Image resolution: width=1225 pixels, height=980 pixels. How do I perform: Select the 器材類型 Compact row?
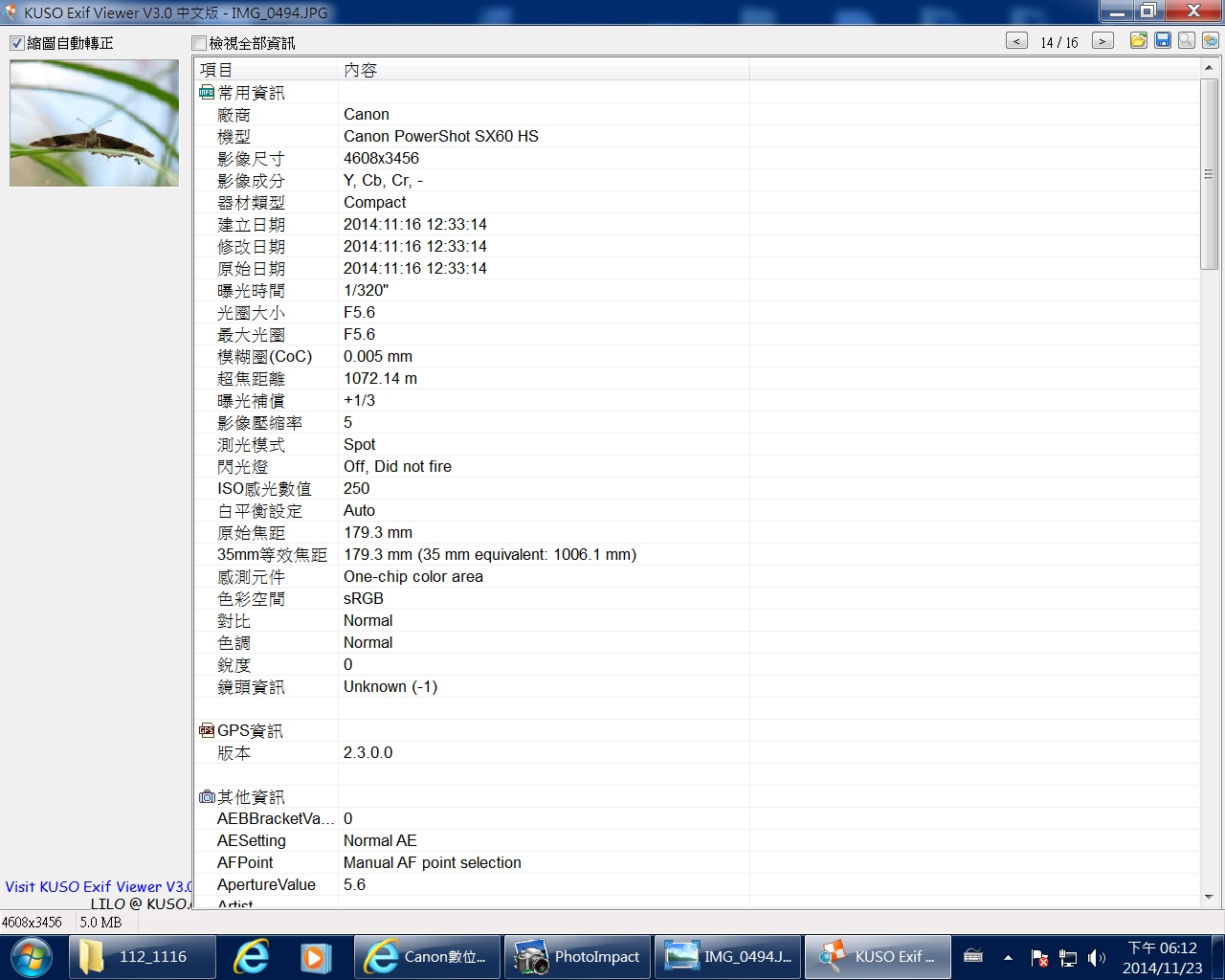[x=697, y=202]
